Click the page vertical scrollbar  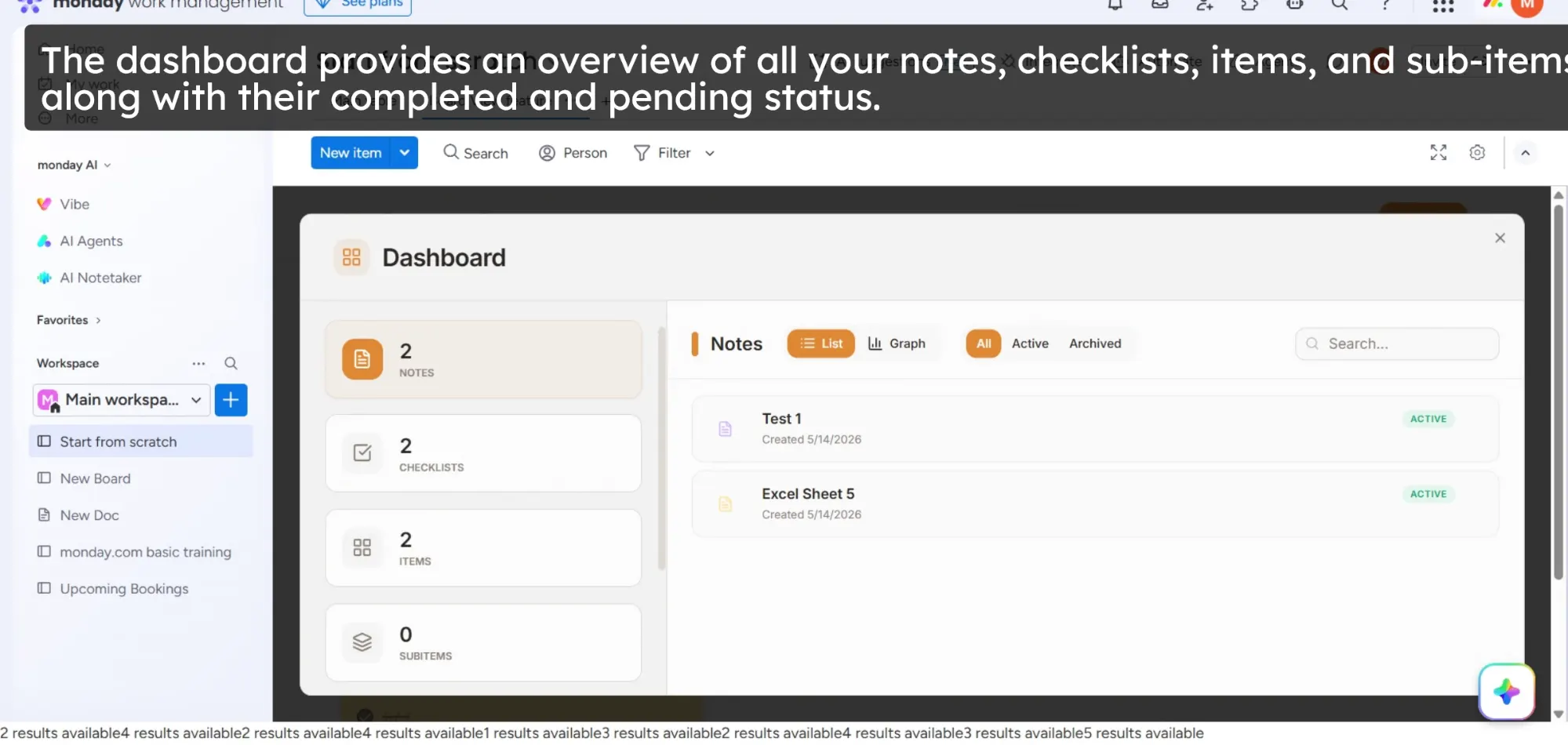pyautogui.click(x=1559, y=392)
